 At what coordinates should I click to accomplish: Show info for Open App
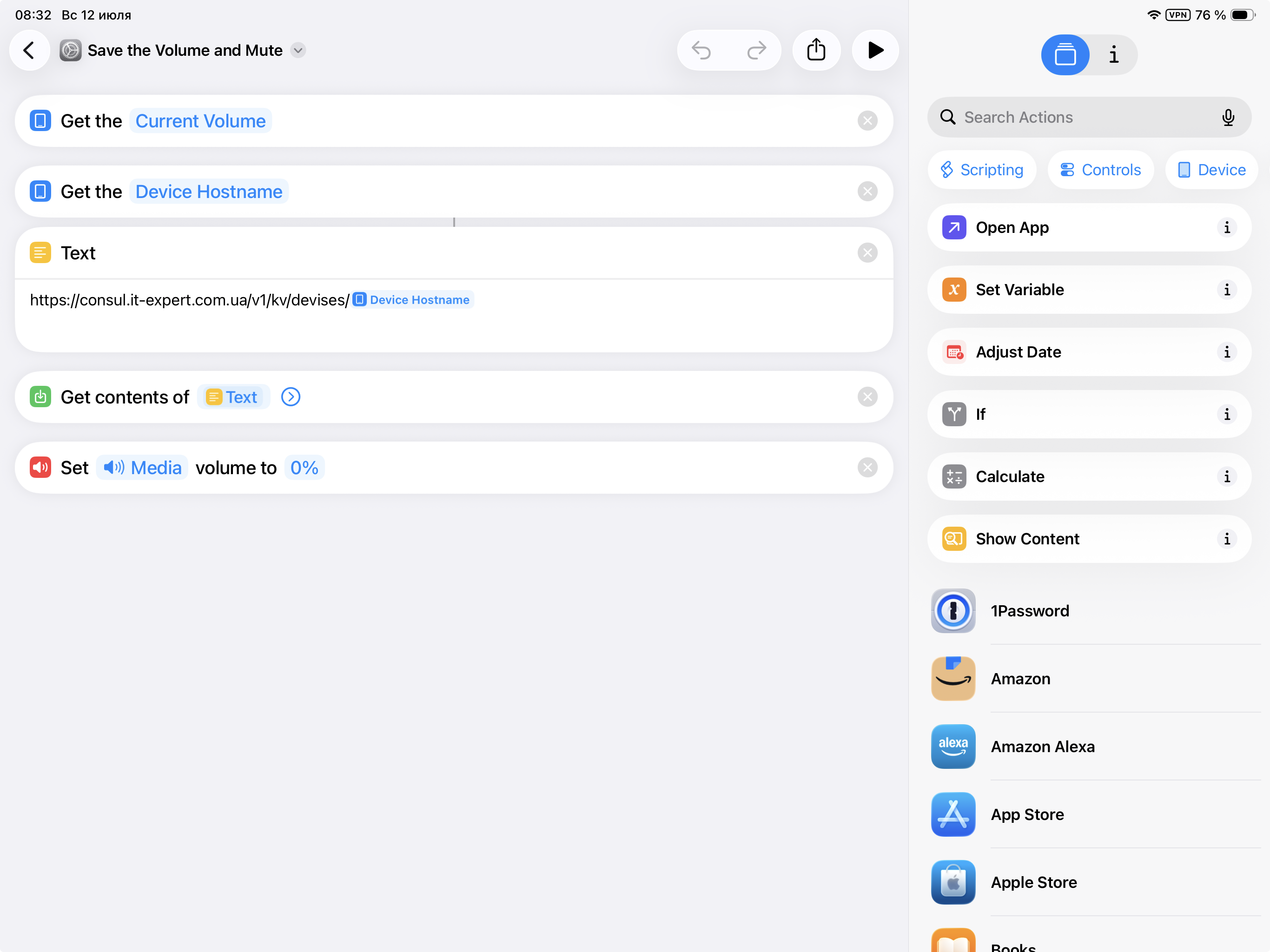[1227, 227]
